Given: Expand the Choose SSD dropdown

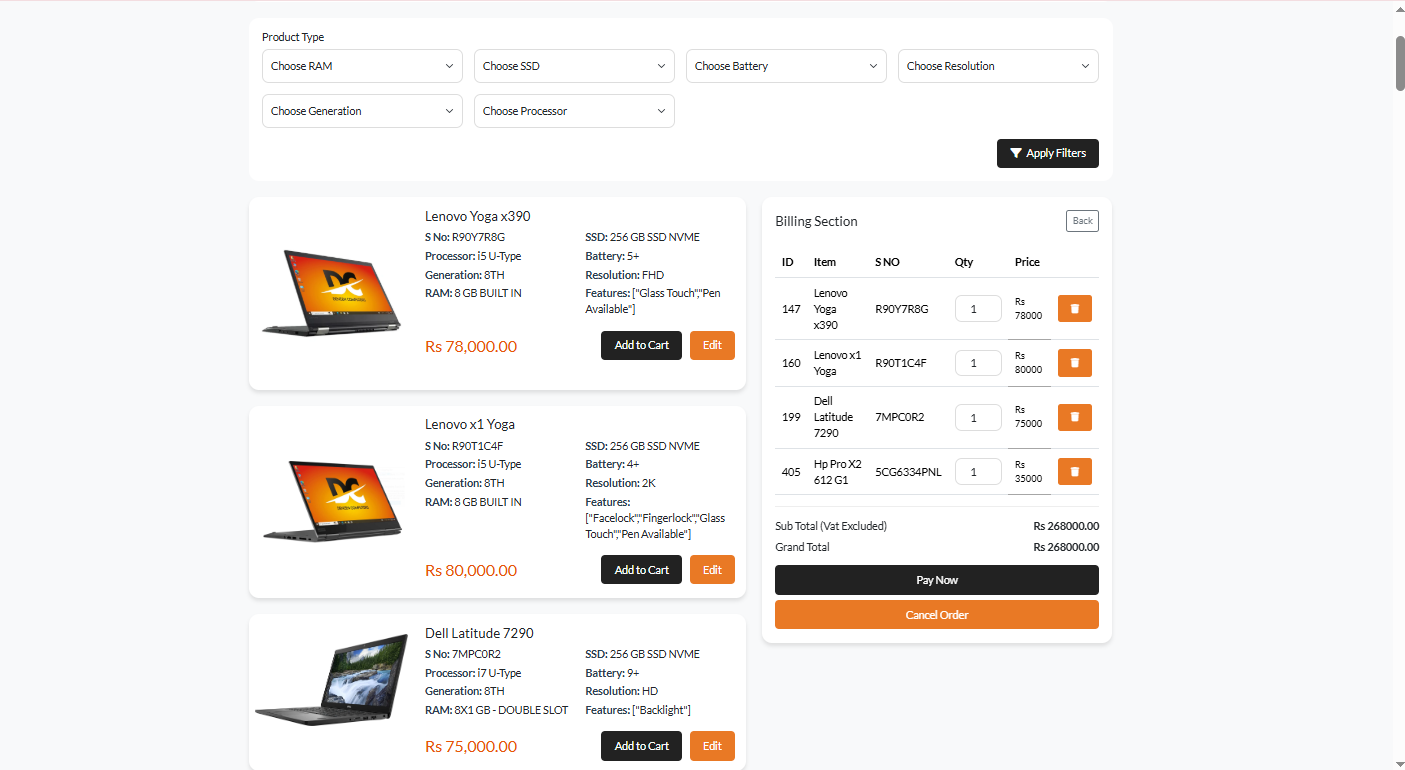Looking at the screenshot, I should coord(574,66).
